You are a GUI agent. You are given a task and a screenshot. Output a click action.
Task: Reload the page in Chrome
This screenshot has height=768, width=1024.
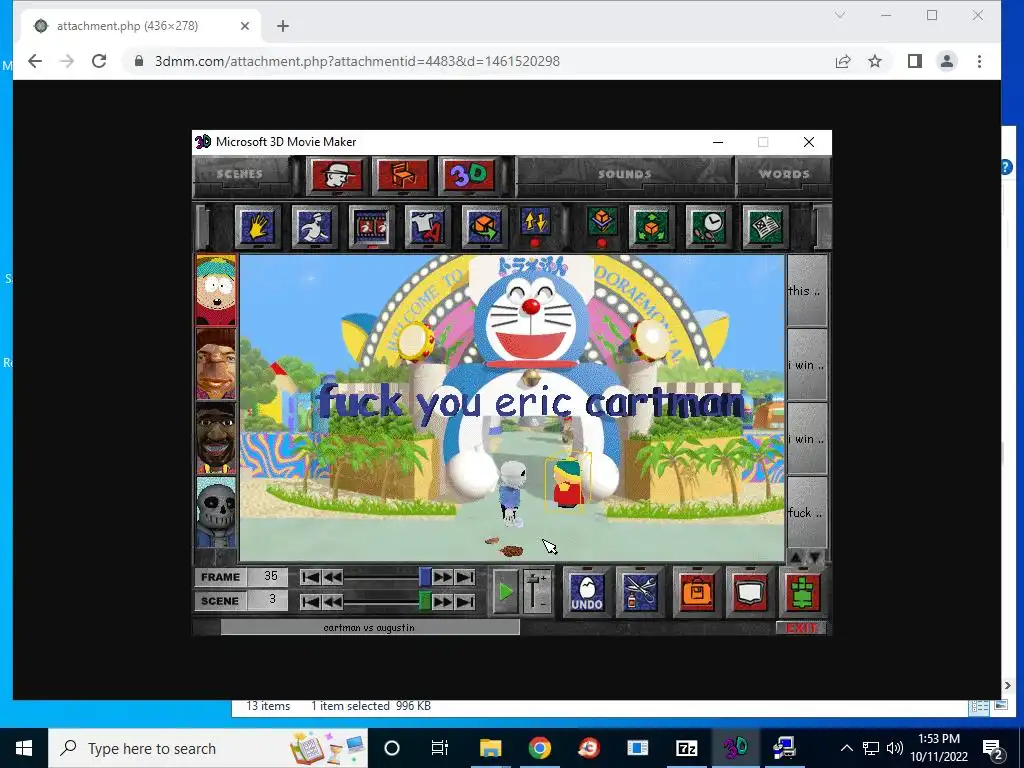[x=99, y=61]
